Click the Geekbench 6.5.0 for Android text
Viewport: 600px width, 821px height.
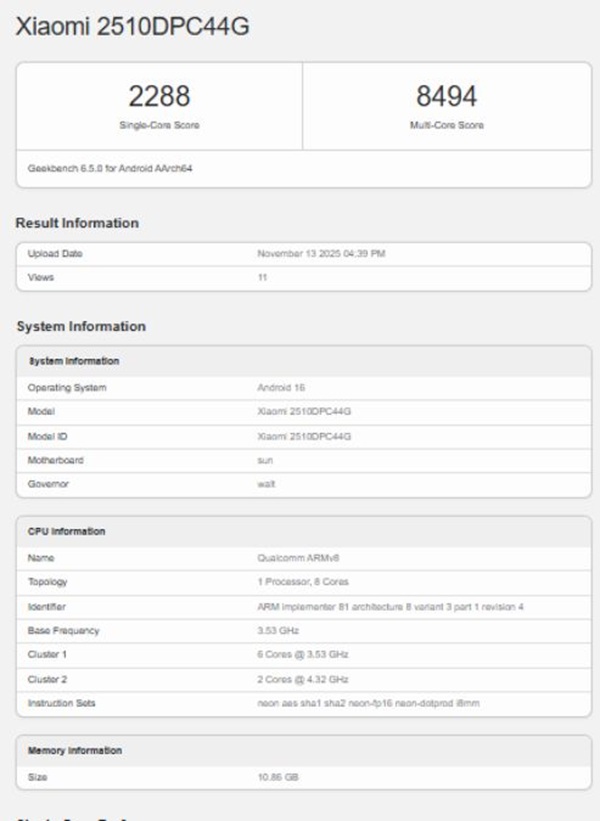(110, 168)
